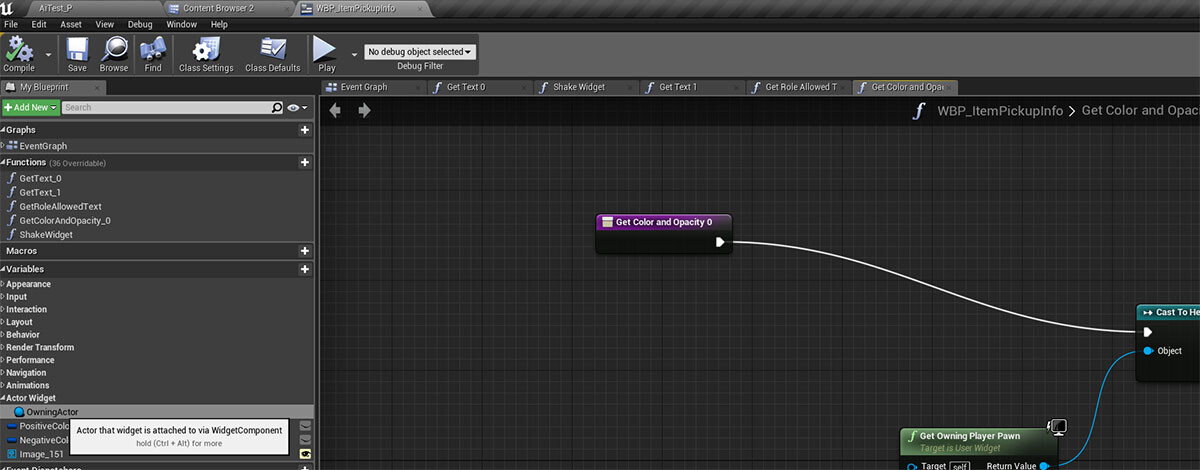Image resolution: width=1200 pixels, height=470 pixels.
Task: Collapse the Functions section
Action: click(4, 162)
